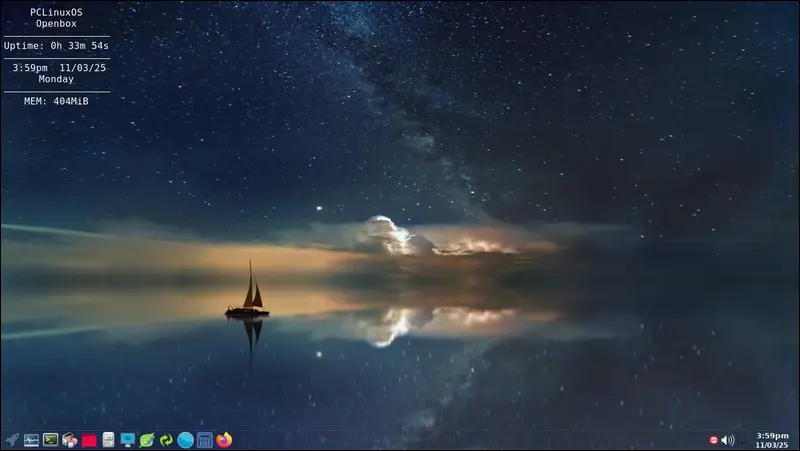Open the blue monitor display settings icon

128,440
